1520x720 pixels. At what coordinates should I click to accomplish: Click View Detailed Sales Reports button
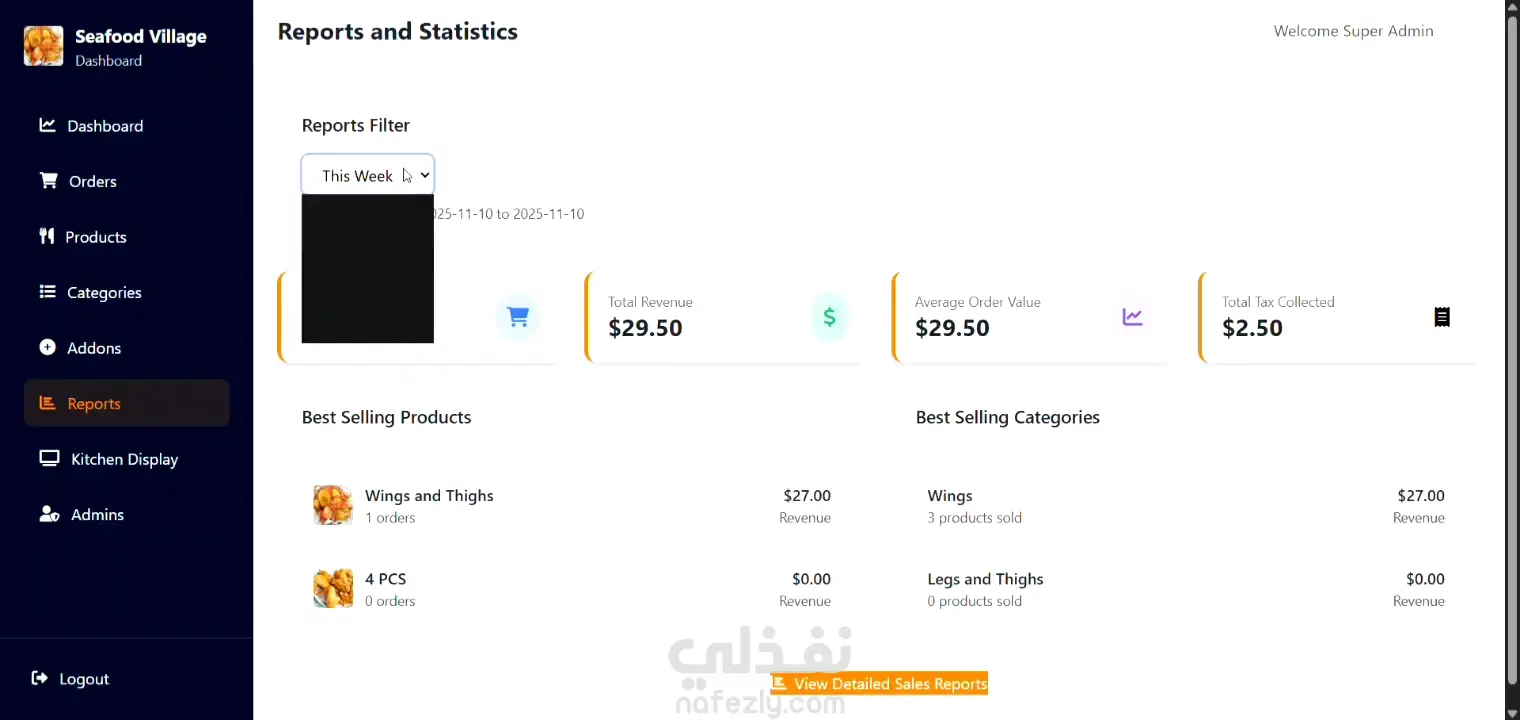[880, 684]
